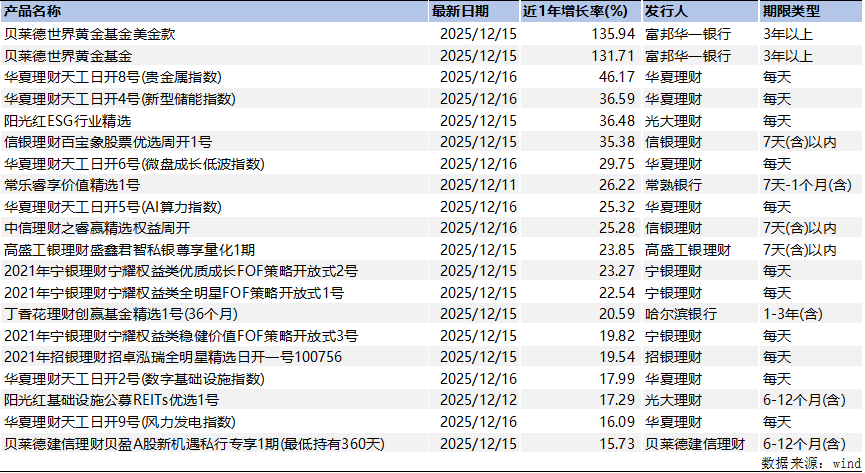
Task: Click 光大理财 in 阳光红ESG行业精选 row
Action: (x=674, y=121)
